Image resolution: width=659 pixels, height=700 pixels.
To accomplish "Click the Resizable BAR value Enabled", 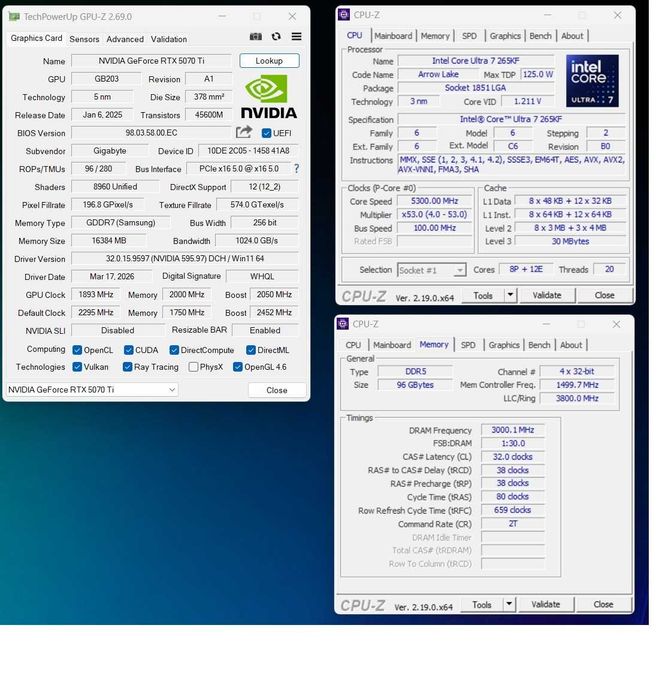I will tap(265, 330).
